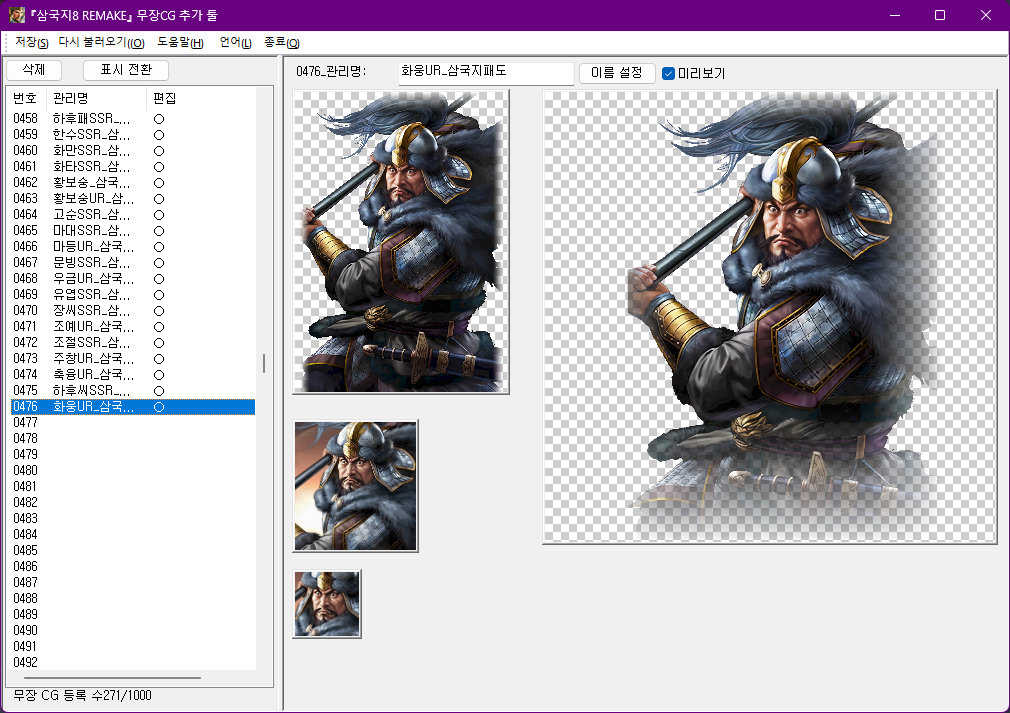Open the 다시 불러오기(O) menu
The width and height of the screenshot is (1010, 713).
point(101,43)
